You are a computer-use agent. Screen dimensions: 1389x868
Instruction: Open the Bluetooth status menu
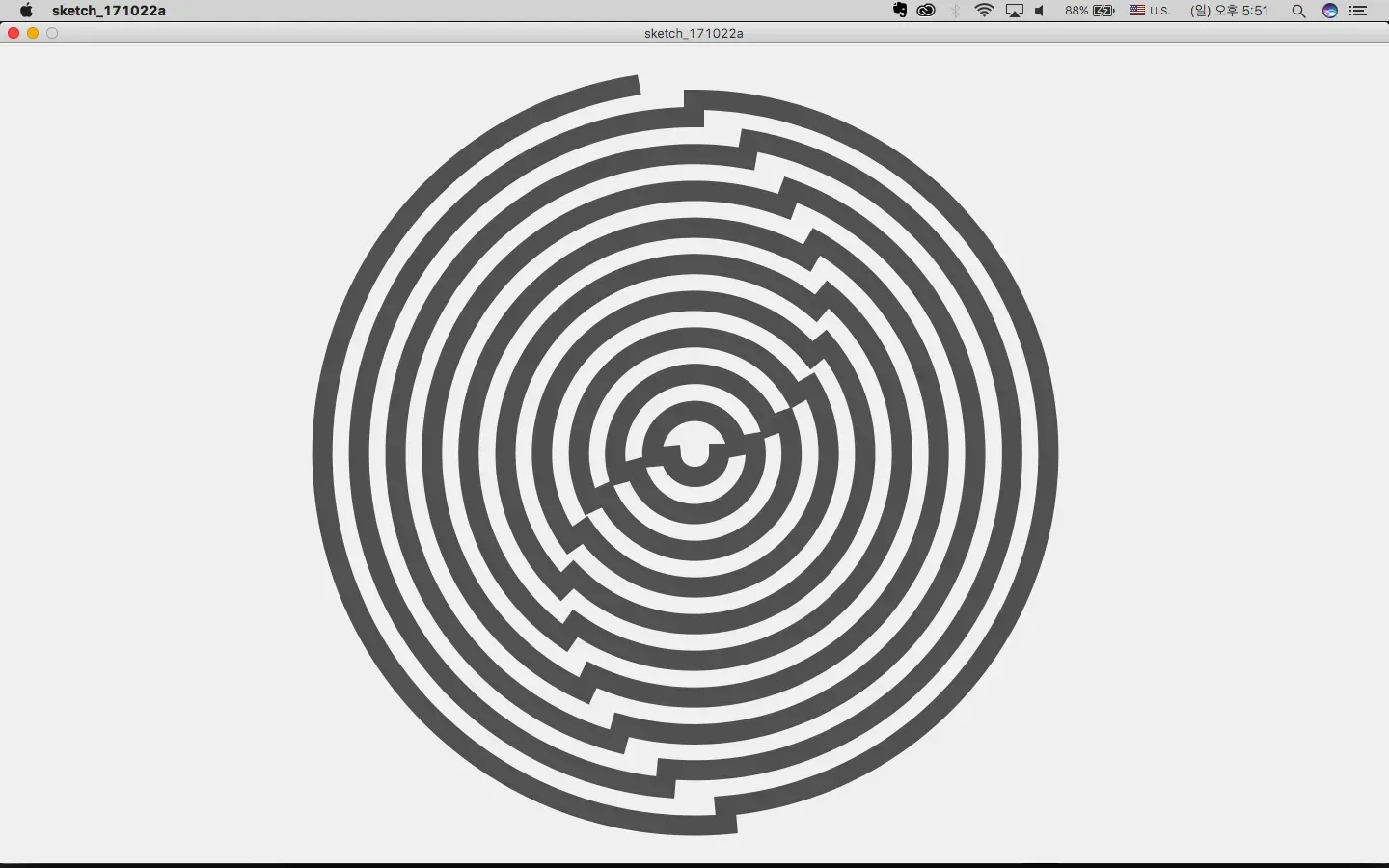click(x=955, y=11)
